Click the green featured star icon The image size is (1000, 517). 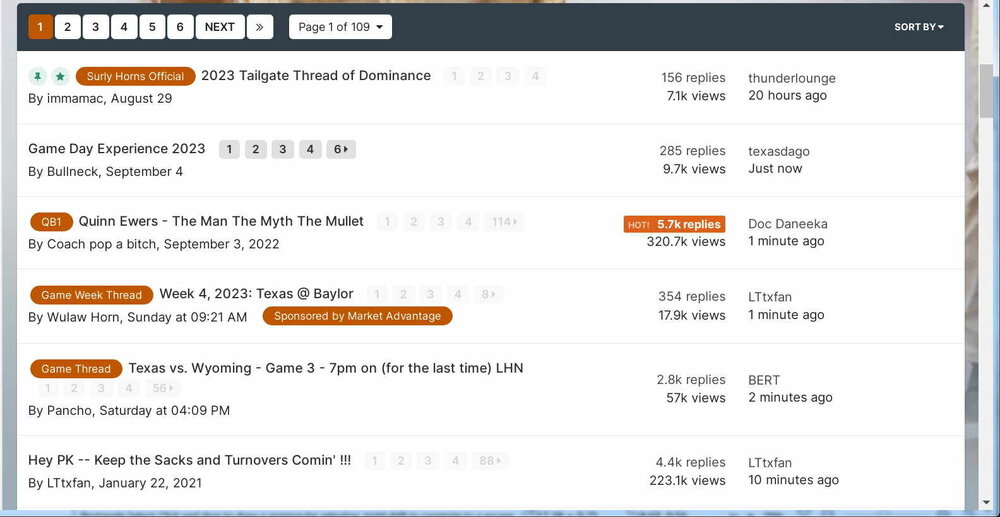(x=60, y=76)
